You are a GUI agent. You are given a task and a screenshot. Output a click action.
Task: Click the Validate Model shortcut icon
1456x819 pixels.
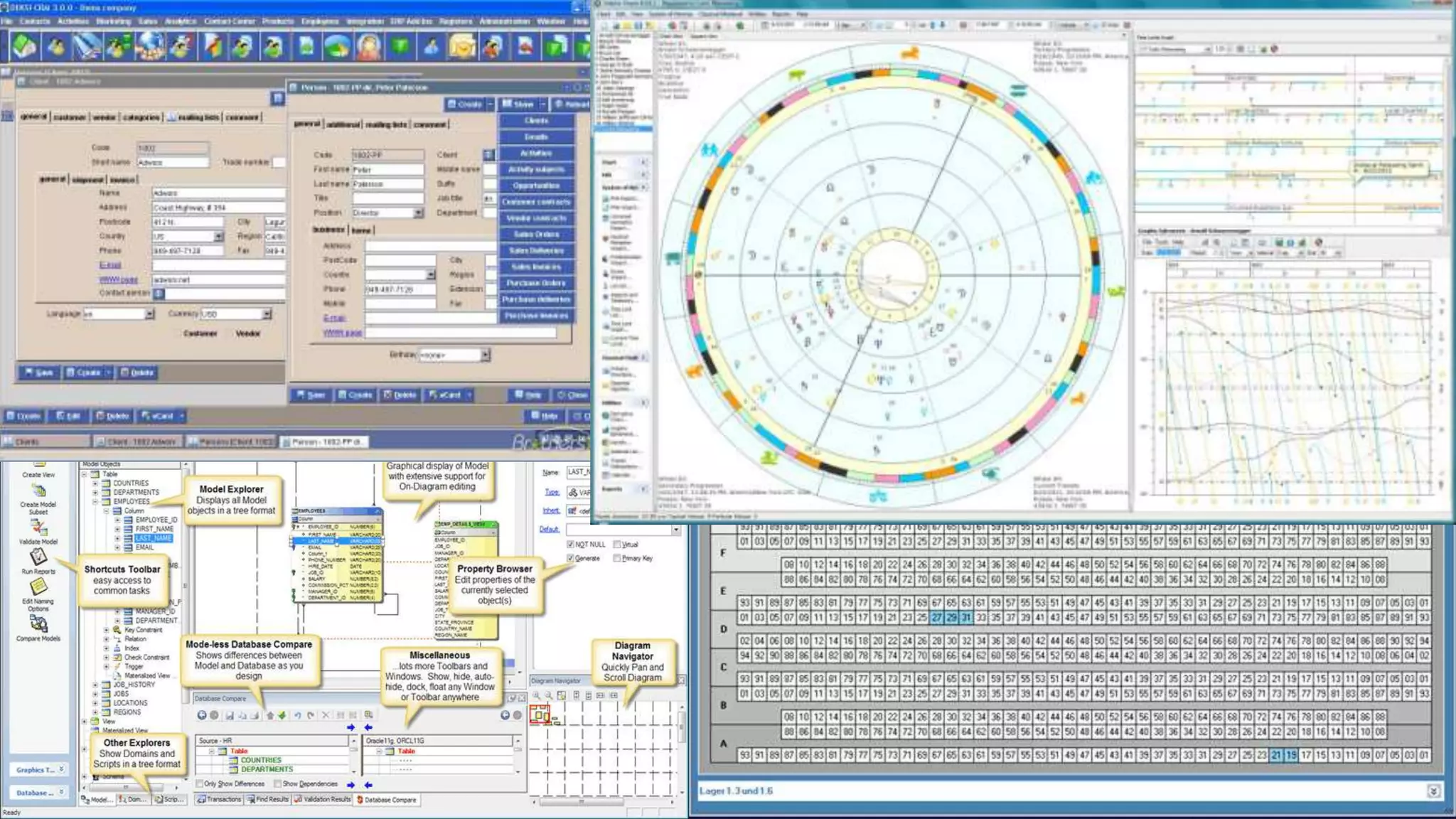tap(38, 528)
